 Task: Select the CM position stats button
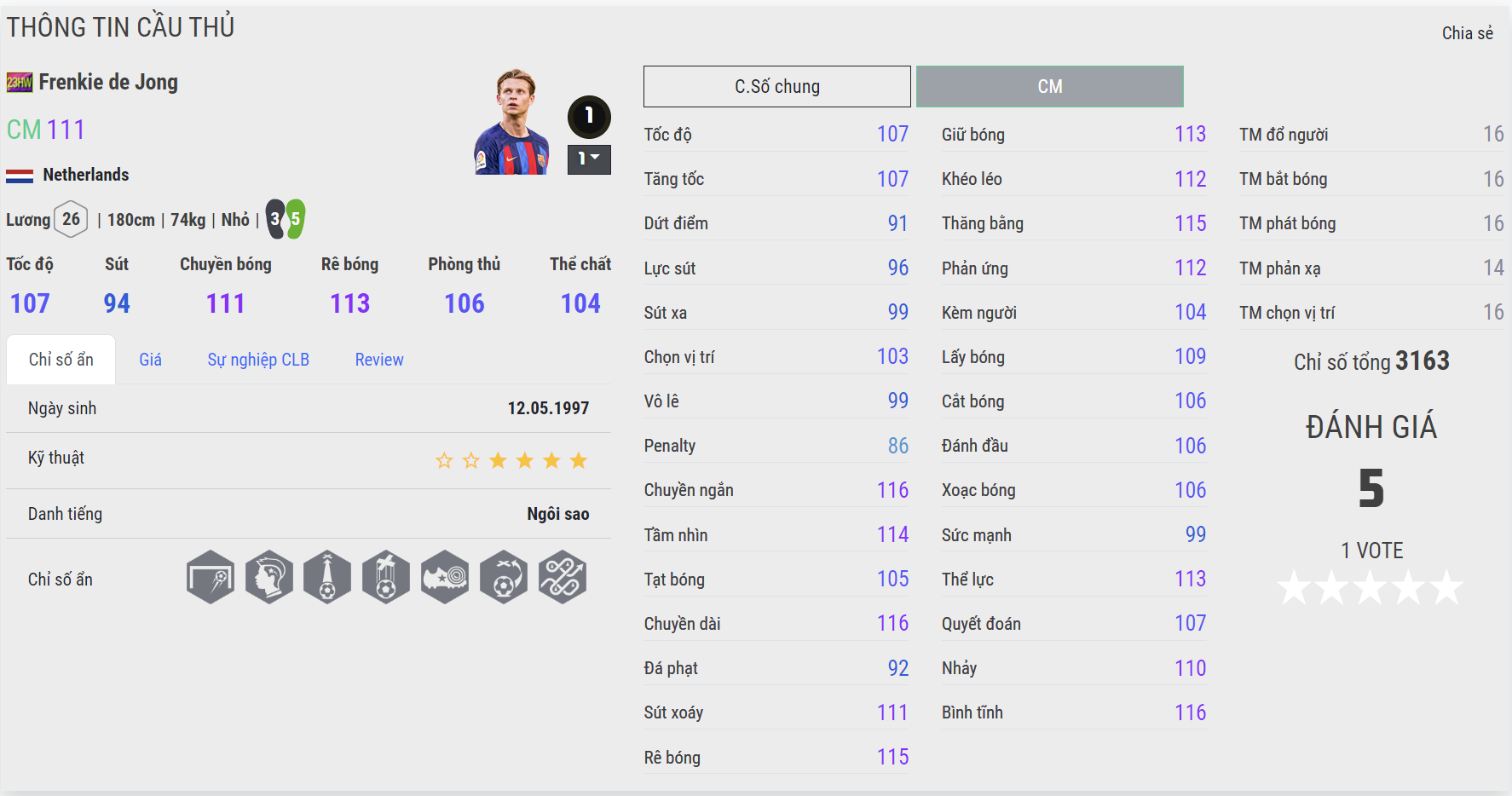(x=1050, y=86)
